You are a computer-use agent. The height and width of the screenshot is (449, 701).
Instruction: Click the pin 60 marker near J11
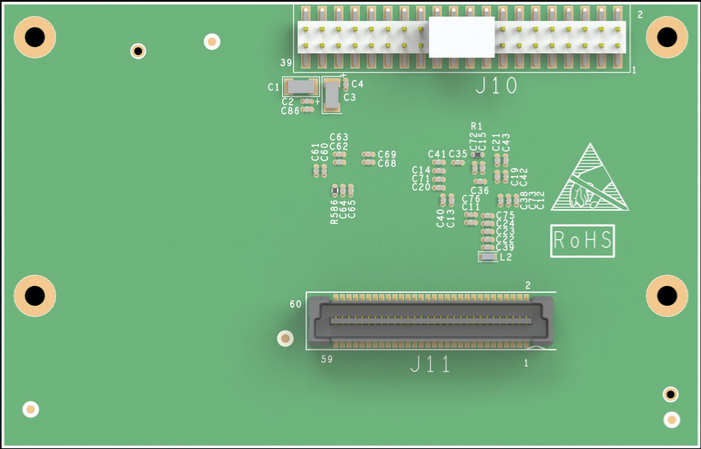tap(296, 304)
